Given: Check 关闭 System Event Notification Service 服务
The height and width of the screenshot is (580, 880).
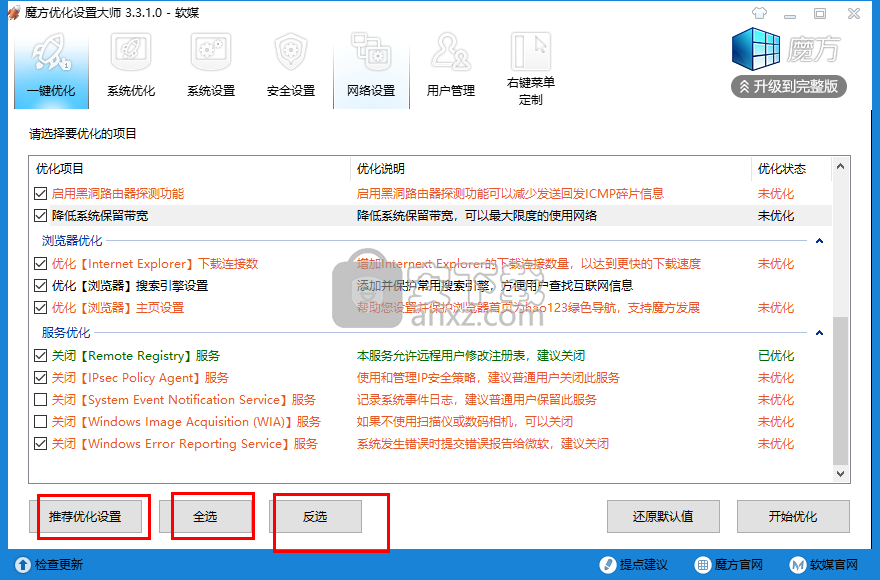Looking at the screenshot, I should 40,400.
